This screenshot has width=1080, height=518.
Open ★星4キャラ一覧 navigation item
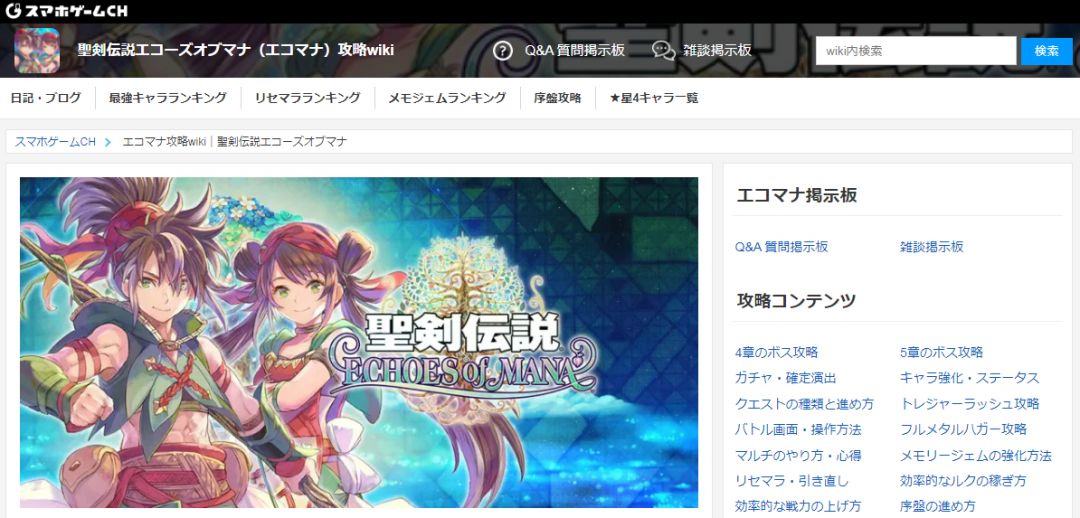(x=654, y=98)
